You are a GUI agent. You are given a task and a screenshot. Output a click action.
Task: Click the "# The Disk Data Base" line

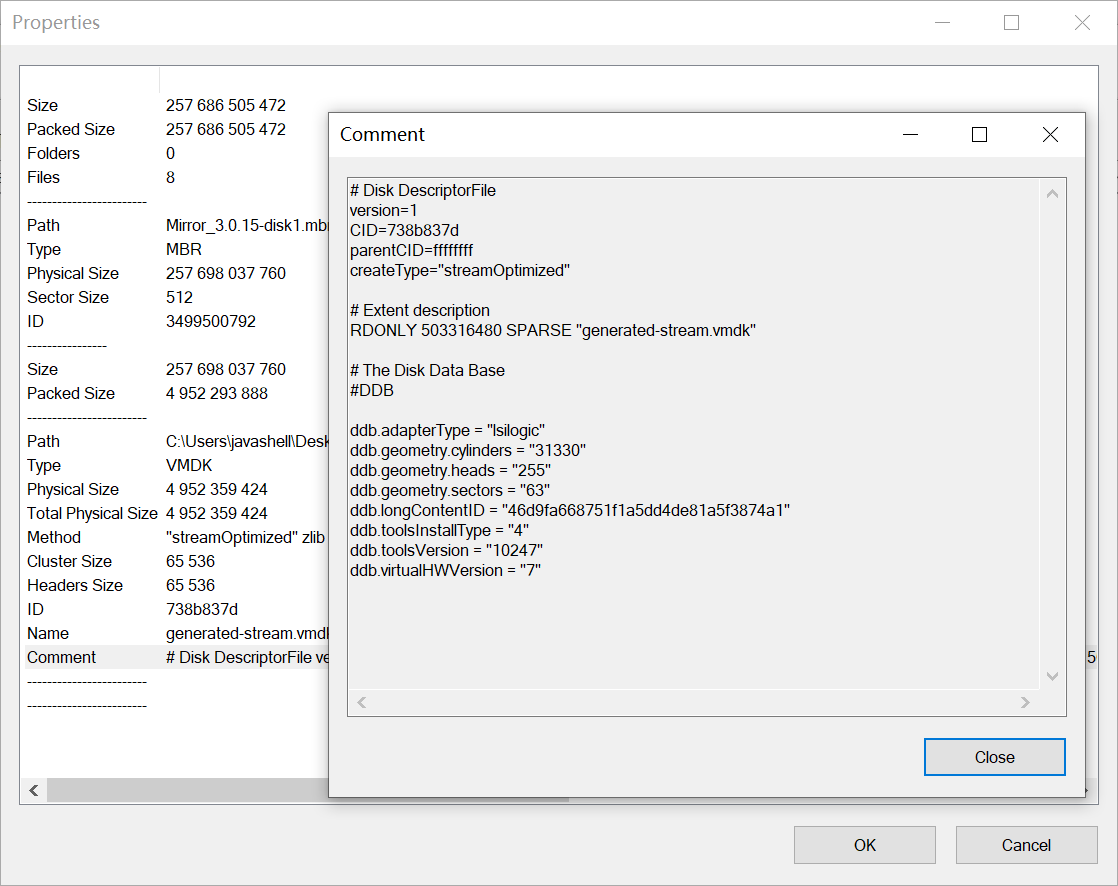(427, 371)
